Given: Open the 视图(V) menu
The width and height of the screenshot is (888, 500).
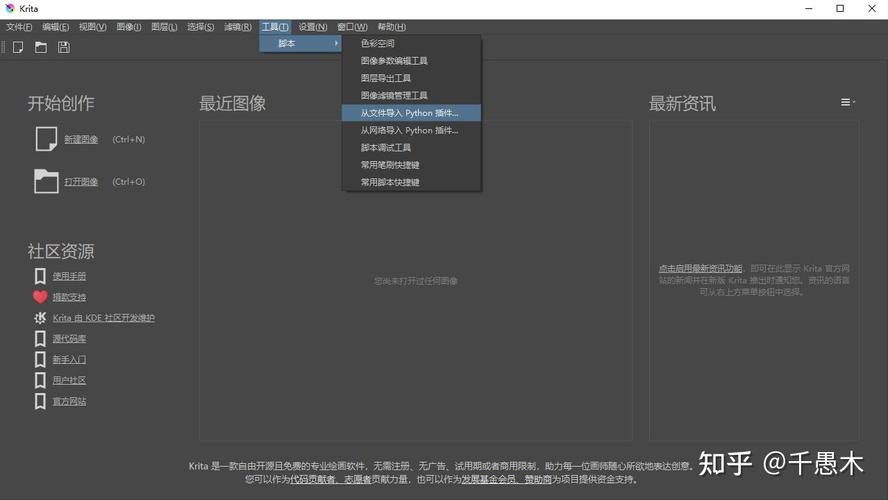Looking at the screenshot, I should [x=92, y=27].
